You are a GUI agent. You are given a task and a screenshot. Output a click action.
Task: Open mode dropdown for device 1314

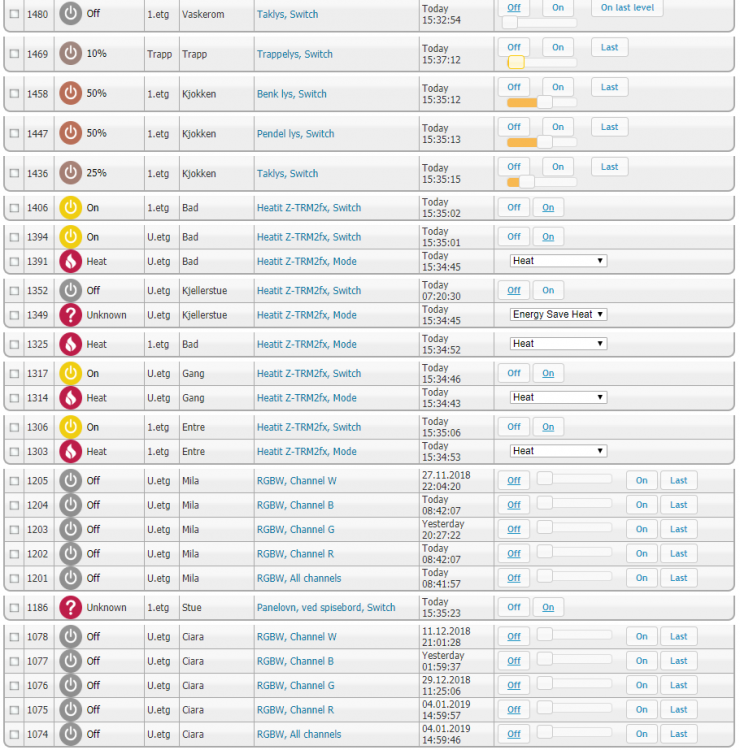pyautogui.click(x=558, y=397)
